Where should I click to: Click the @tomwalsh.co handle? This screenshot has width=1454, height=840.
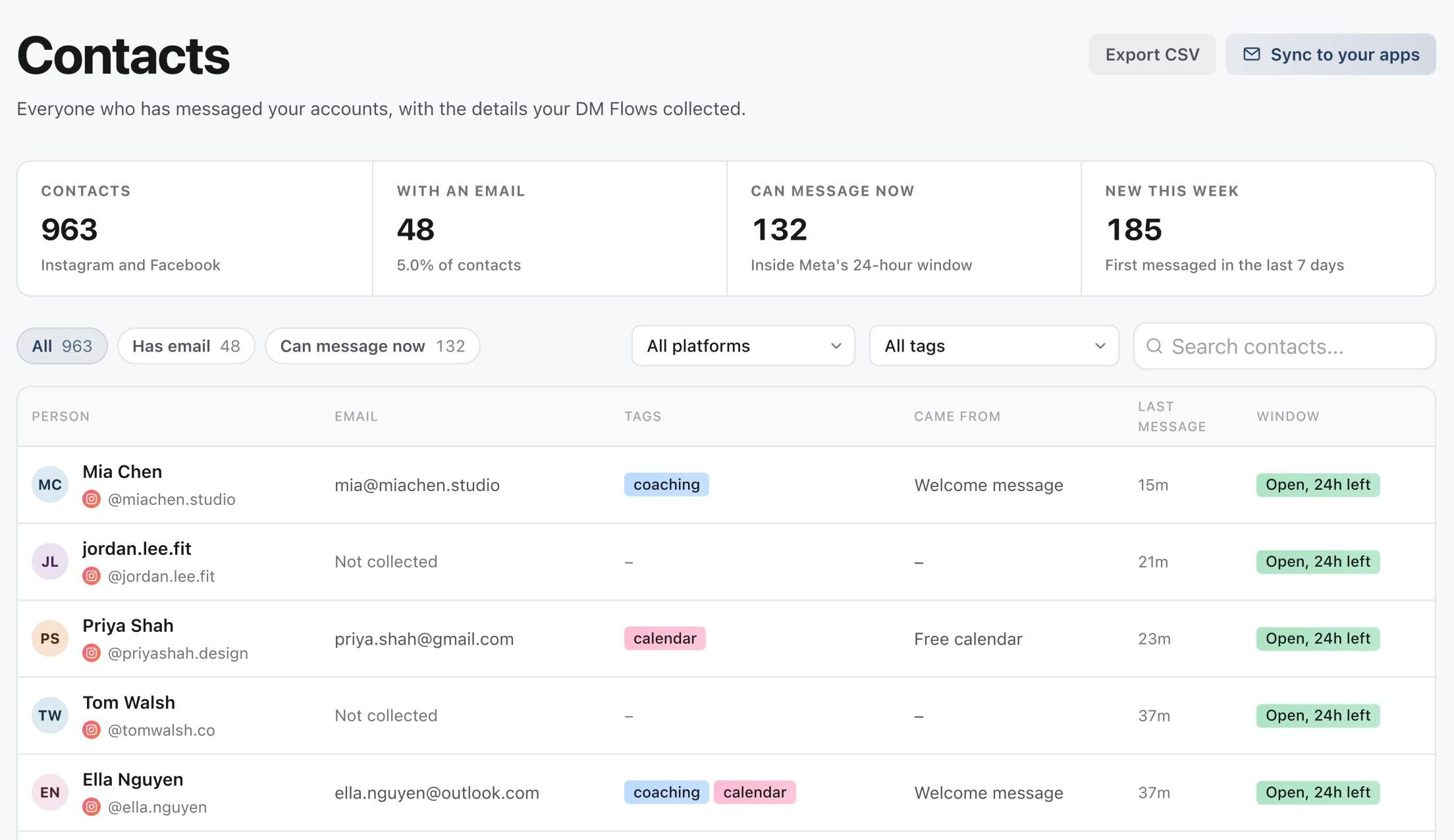point(161,731)
